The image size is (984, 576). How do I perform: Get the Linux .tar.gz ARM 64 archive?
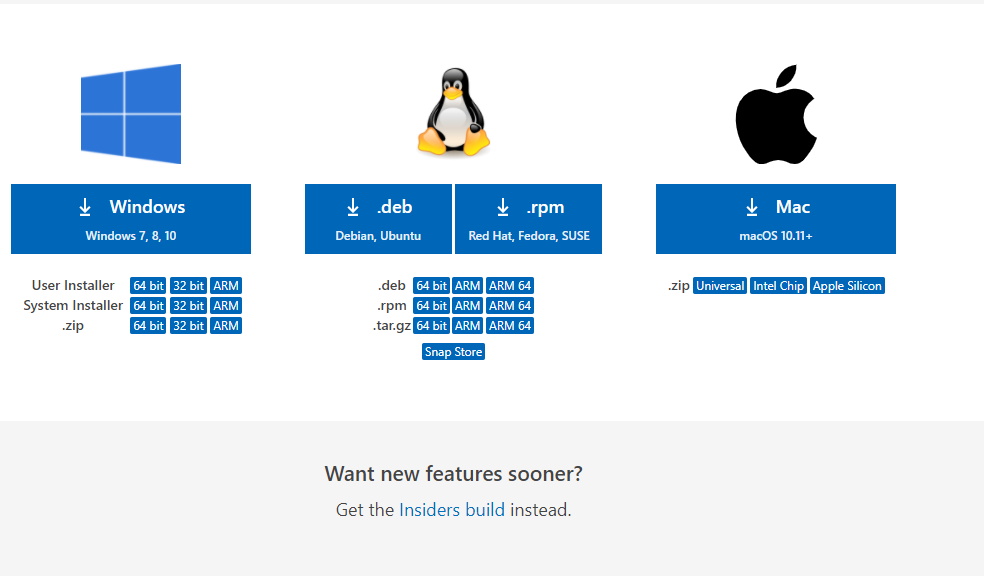tap(510, 326)
